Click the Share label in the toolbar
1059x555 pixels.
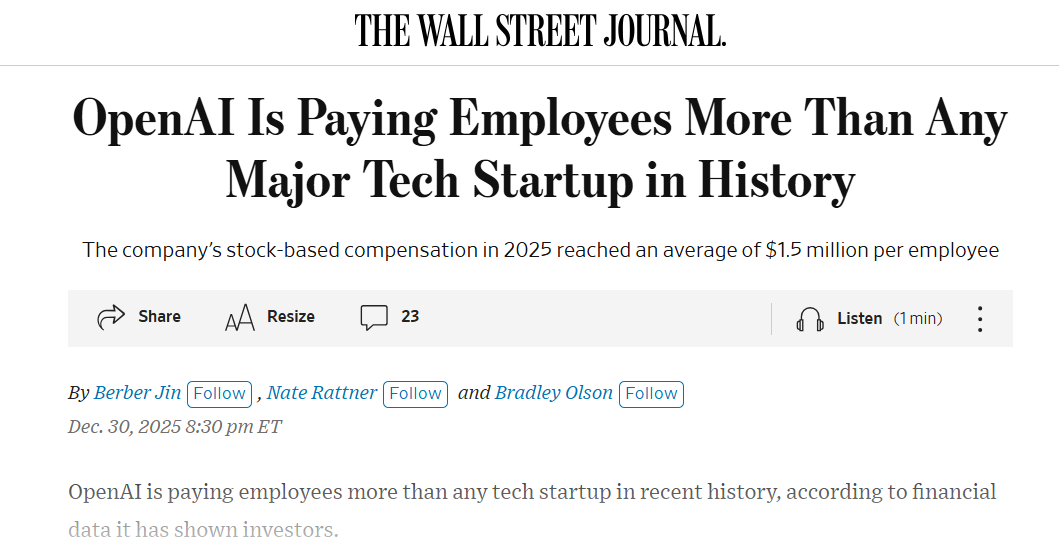(x=160, y=317)
